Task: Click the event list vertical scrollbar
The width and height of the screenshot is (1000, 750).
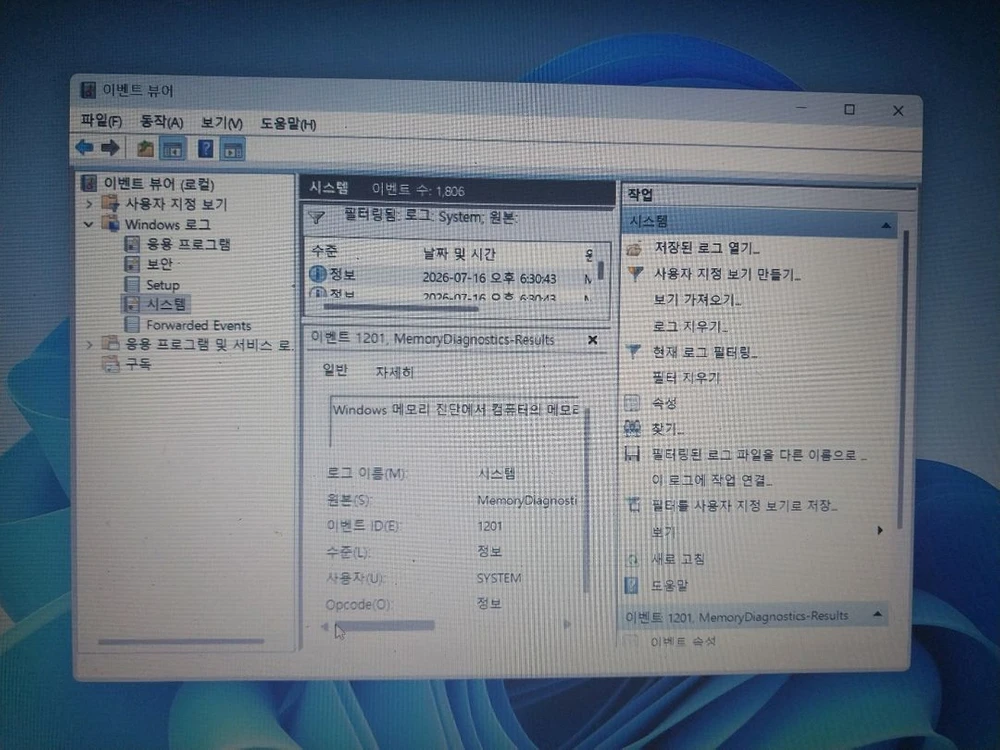Action: (601, 272)
